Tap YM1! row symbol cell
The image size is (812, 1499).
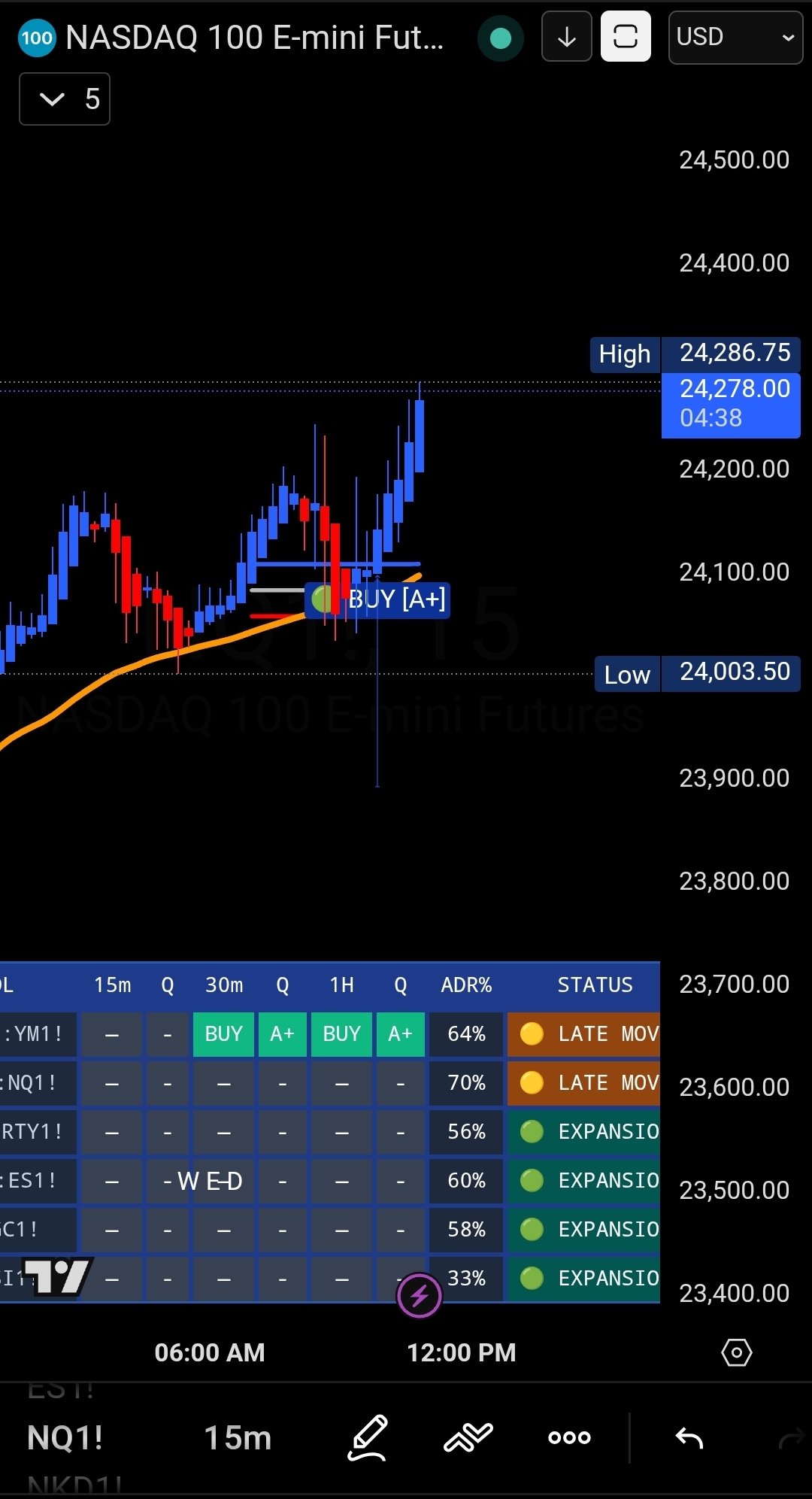(38, 1034)
